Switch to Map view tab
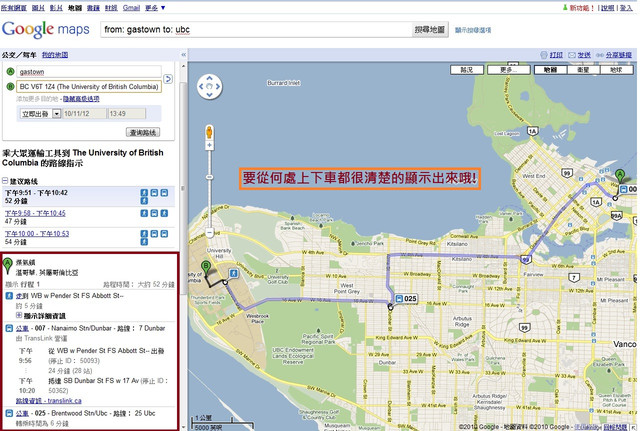The image size is (640, 431). click(550, 70)
